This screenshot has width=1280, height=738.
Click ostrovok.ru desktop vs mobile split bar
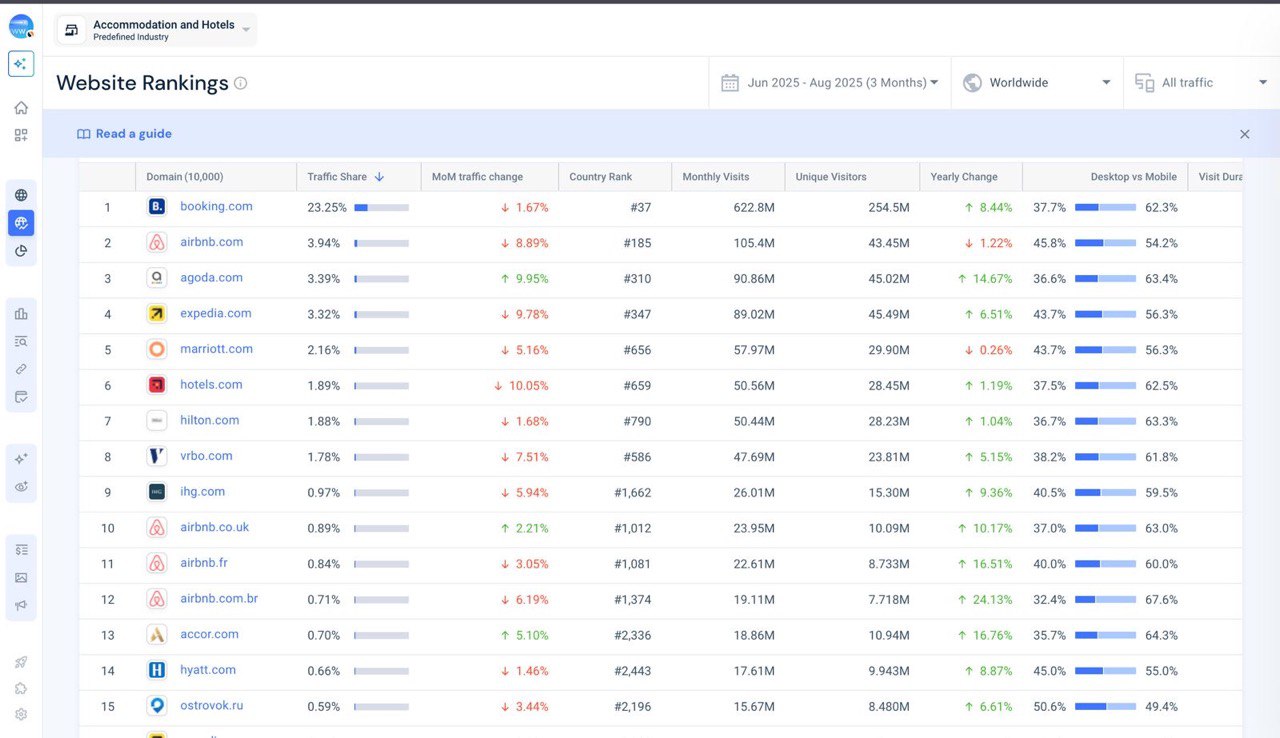(x=1105, y=707)
